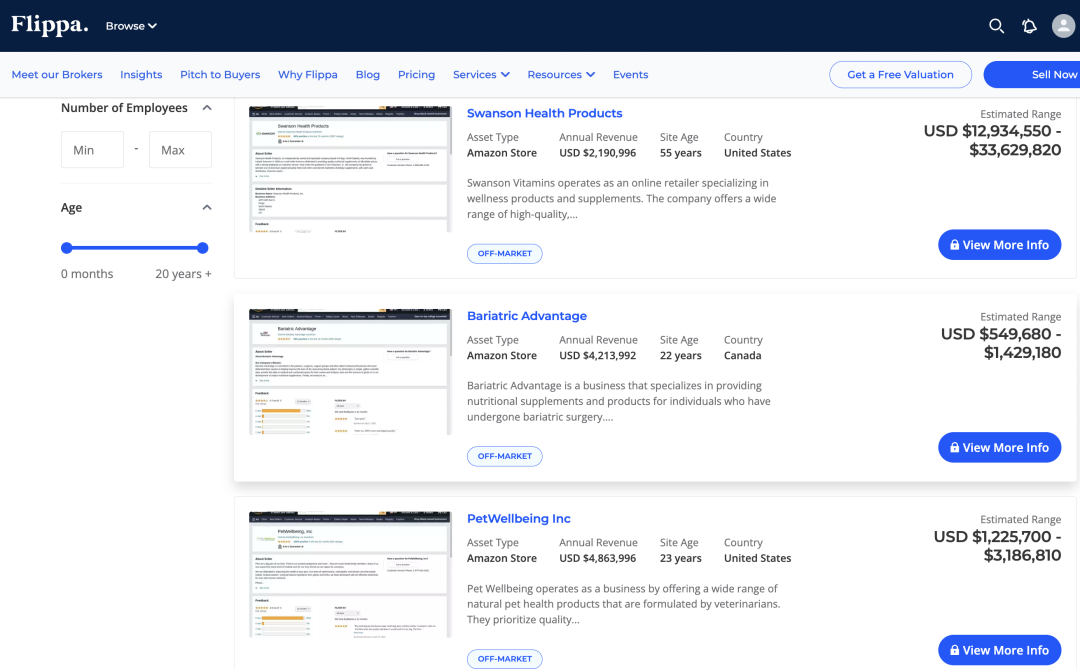Screen dimensions: 1080x669
Task: Click OFF-MARKET tag on Bariatric Advantage
Action: pos(505,456)
